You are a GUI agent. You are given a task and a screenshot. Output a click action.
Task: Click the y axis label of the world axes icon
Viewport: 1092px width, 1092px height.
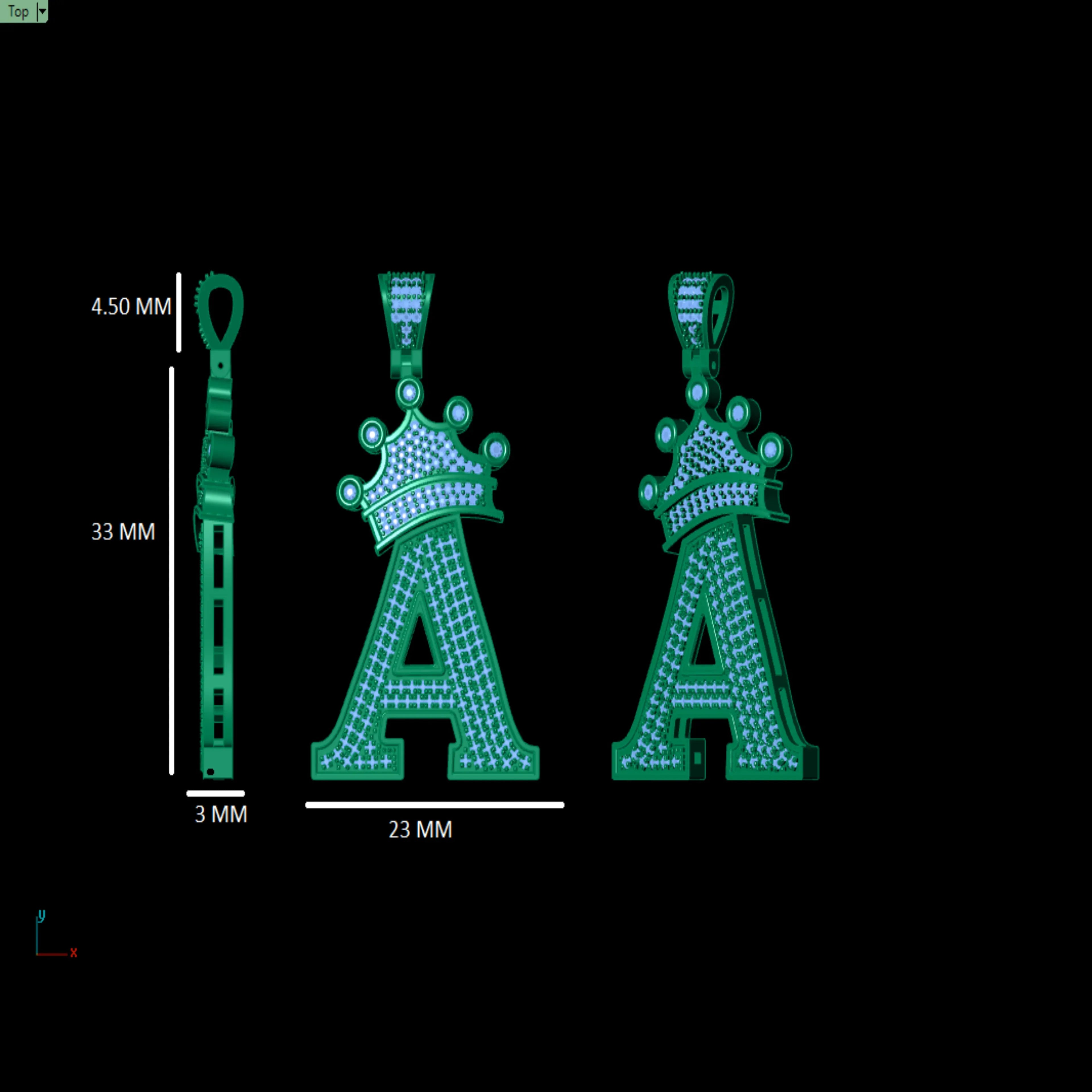41,915
